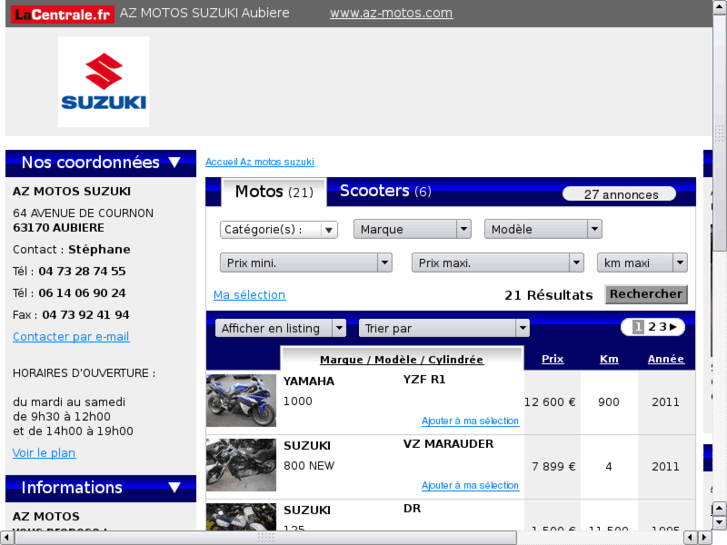
Task: Click the vertical scrollbar thumb
Action: (720, 133)
